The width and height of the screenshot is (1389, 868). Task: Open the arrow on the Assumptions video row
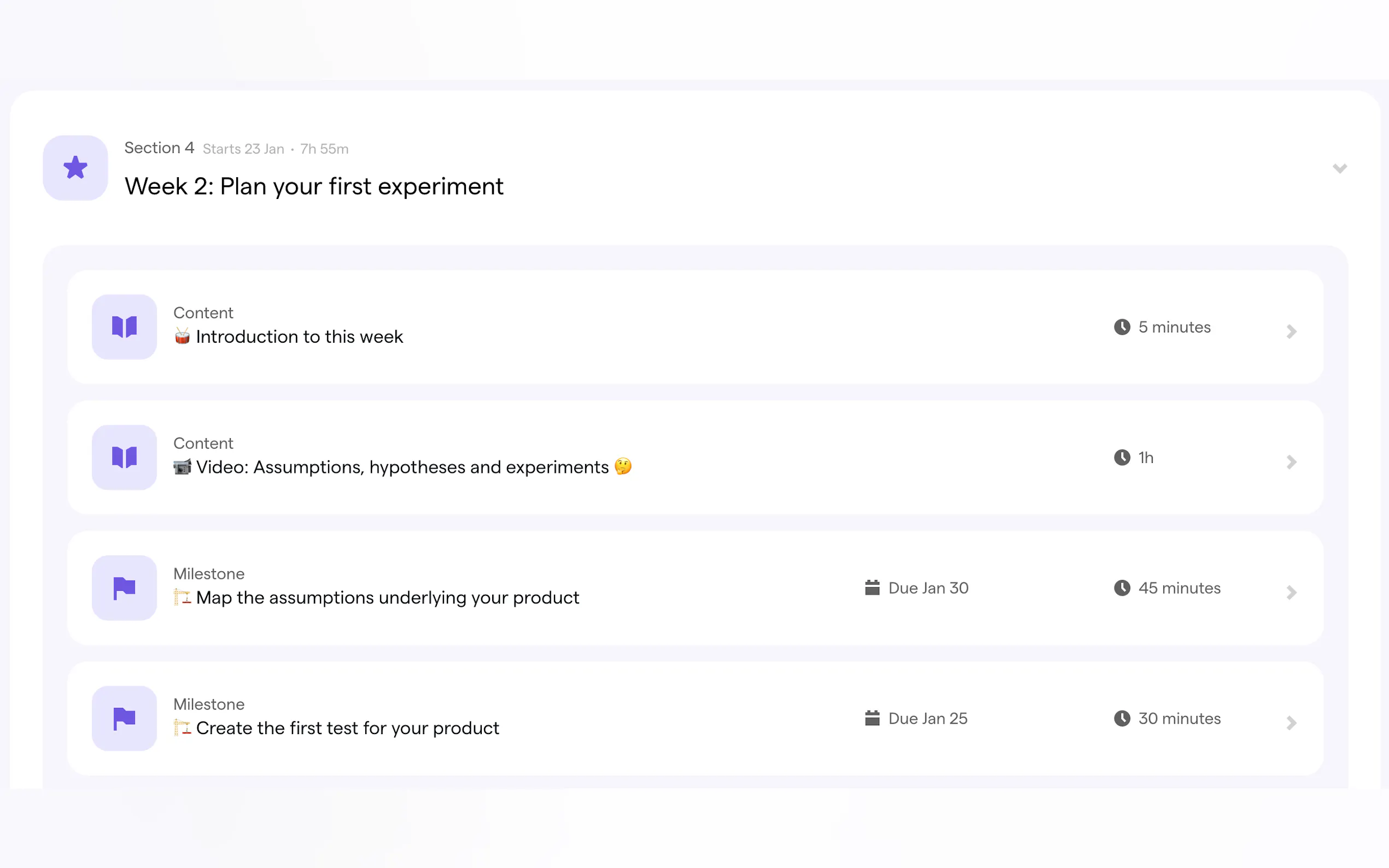point(1291,461)
